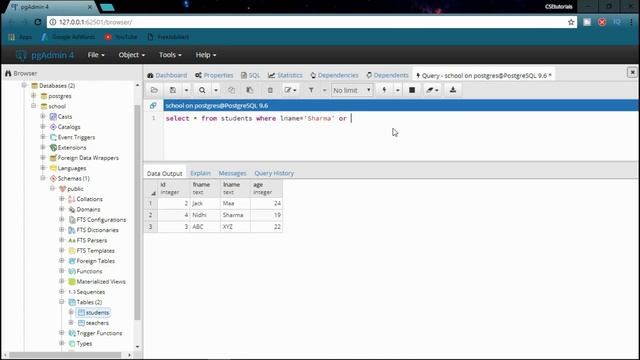640x360 pixels.
Task: Open the Clear eraser dropdown
Action: point(432,90)
